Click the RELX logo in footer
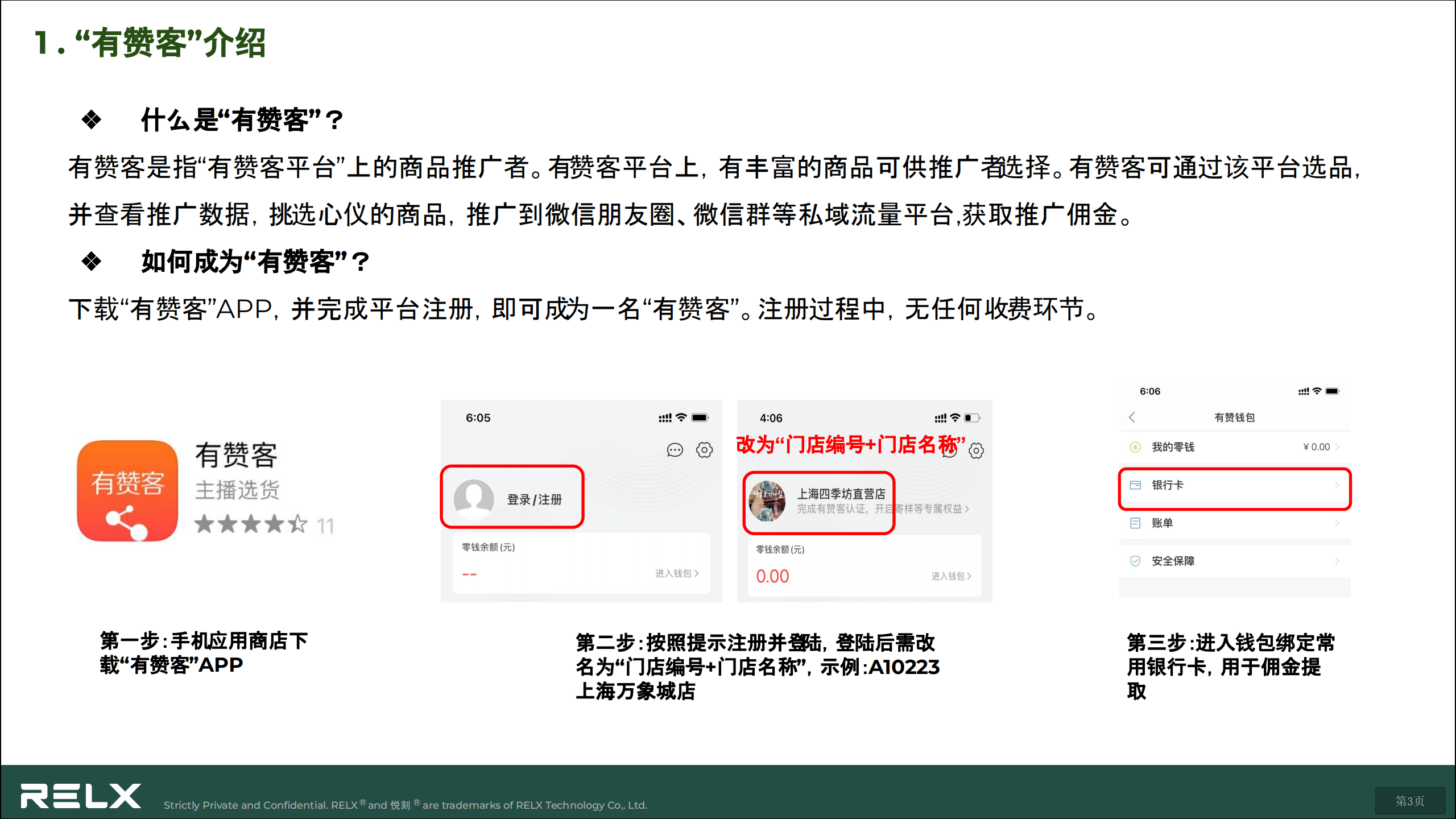 (81, 796)
